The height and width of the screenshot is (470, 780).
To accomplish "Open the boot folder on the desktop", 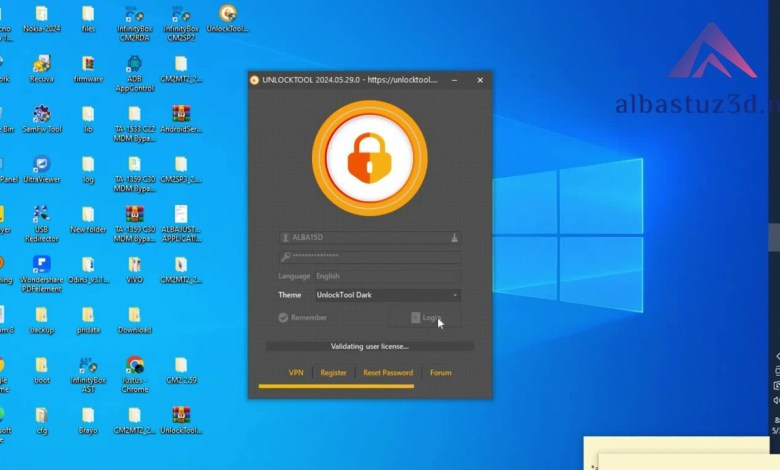I will pos(42,371).
